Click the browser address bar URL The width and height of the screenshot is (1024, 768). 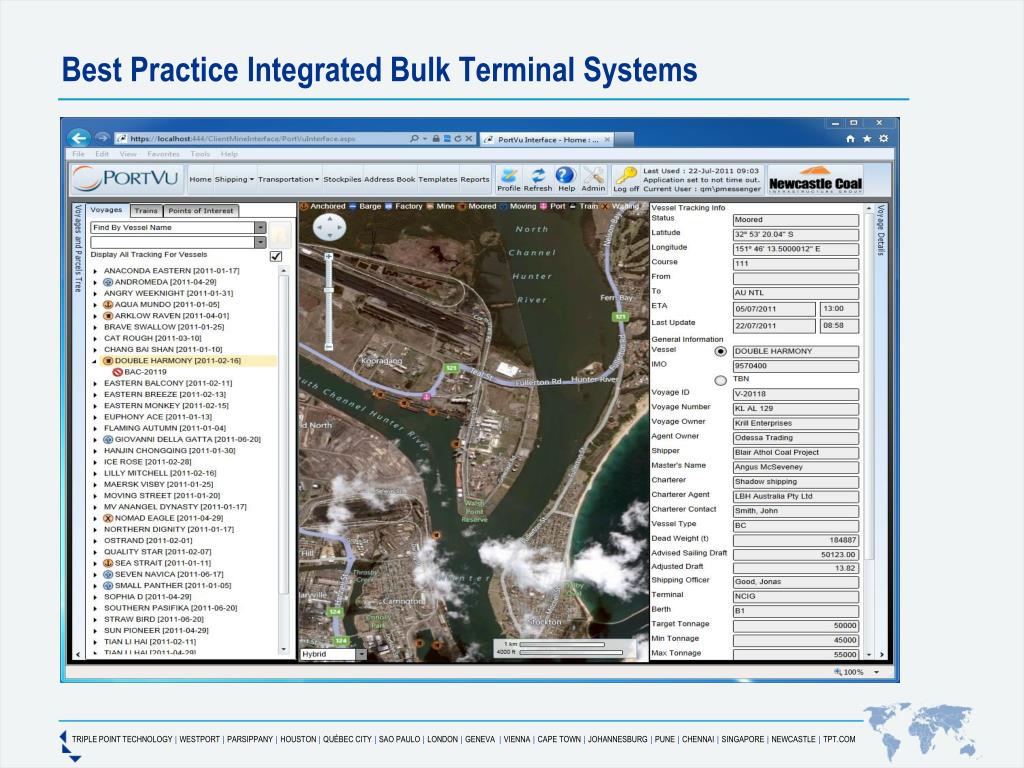tap(242, 138)
